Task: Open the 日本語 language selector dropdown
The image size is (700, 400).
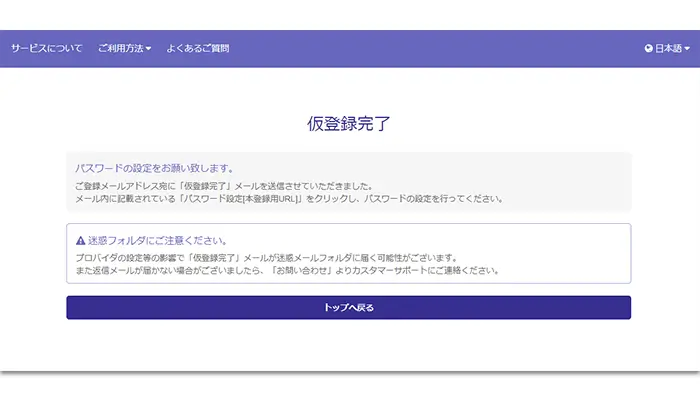Action: tap(667, 48)
